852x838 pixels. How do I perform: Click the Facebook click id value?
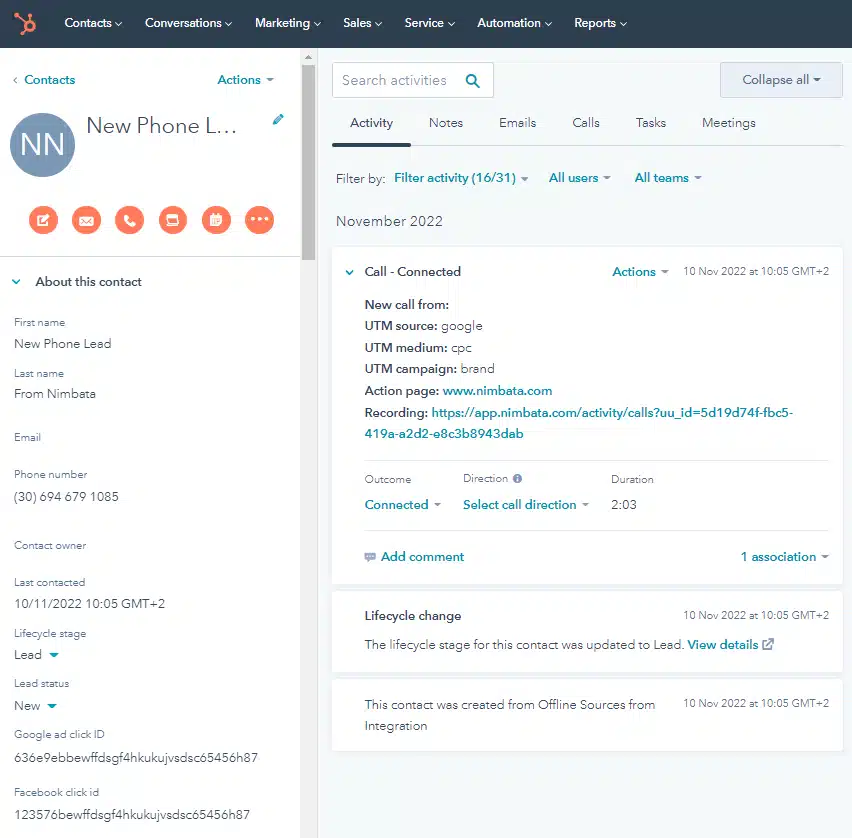[132, 815]
